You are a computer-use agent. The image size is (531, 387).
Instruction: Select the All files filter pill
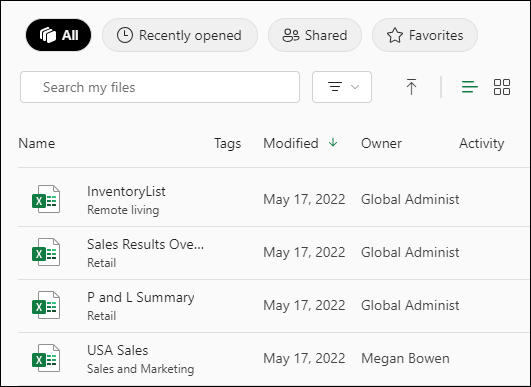coord(58,35)
